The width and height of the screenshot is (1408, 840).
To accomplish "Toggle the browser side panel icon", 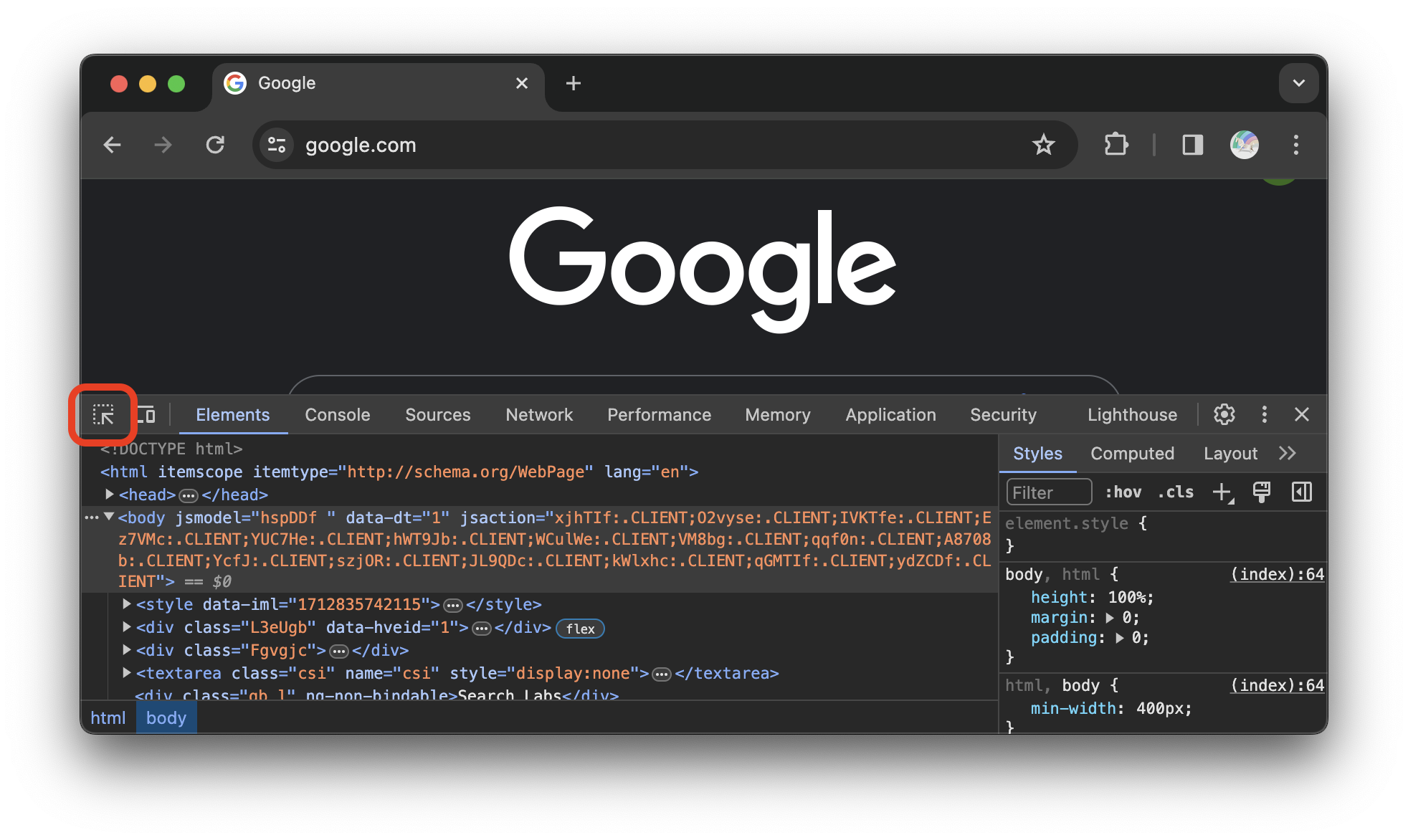I will (x=1193, y=145).
